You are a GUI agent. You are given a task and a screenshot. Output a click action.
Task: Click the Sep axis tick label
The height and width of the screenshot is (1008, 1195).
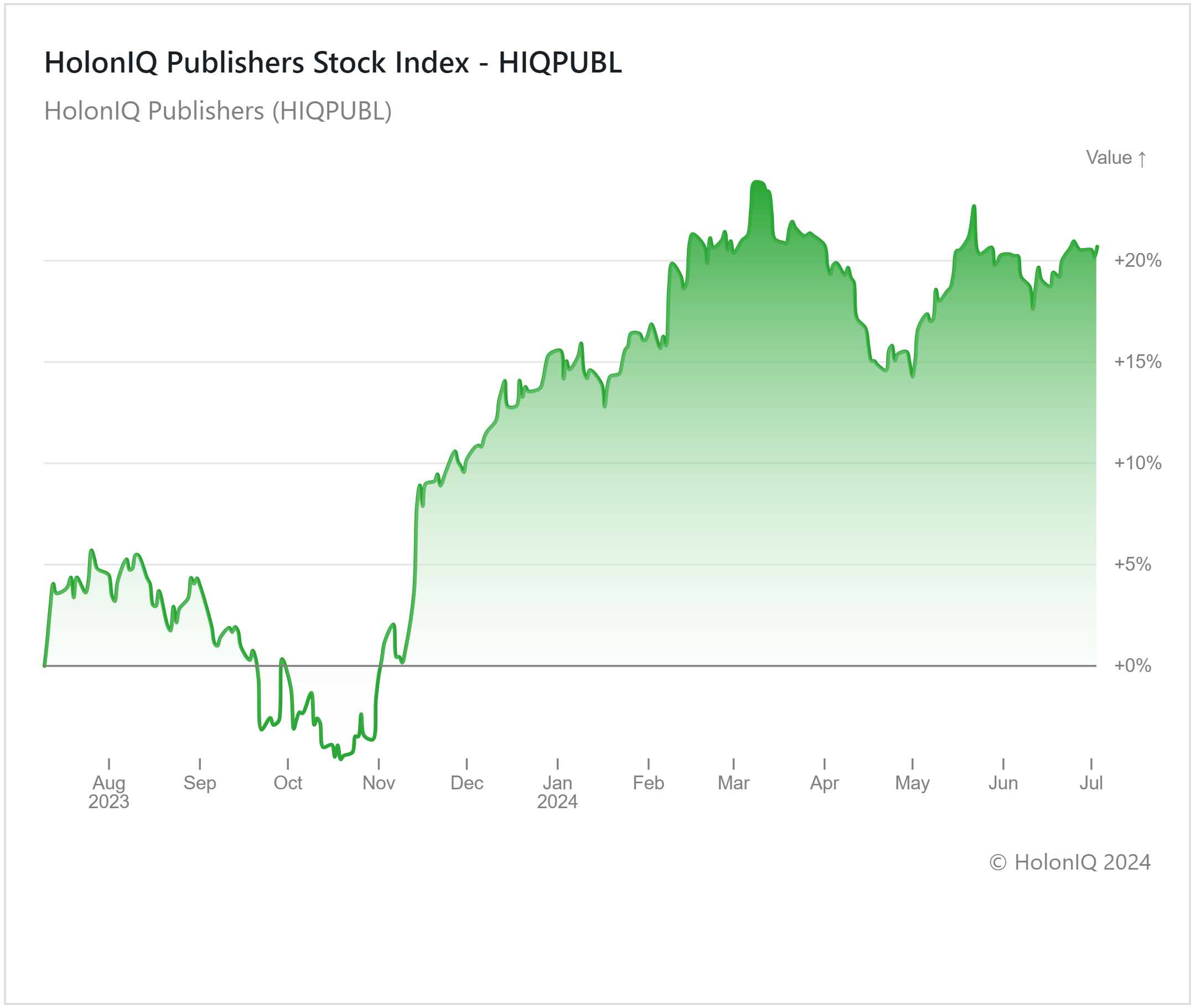tap(199, 783)
